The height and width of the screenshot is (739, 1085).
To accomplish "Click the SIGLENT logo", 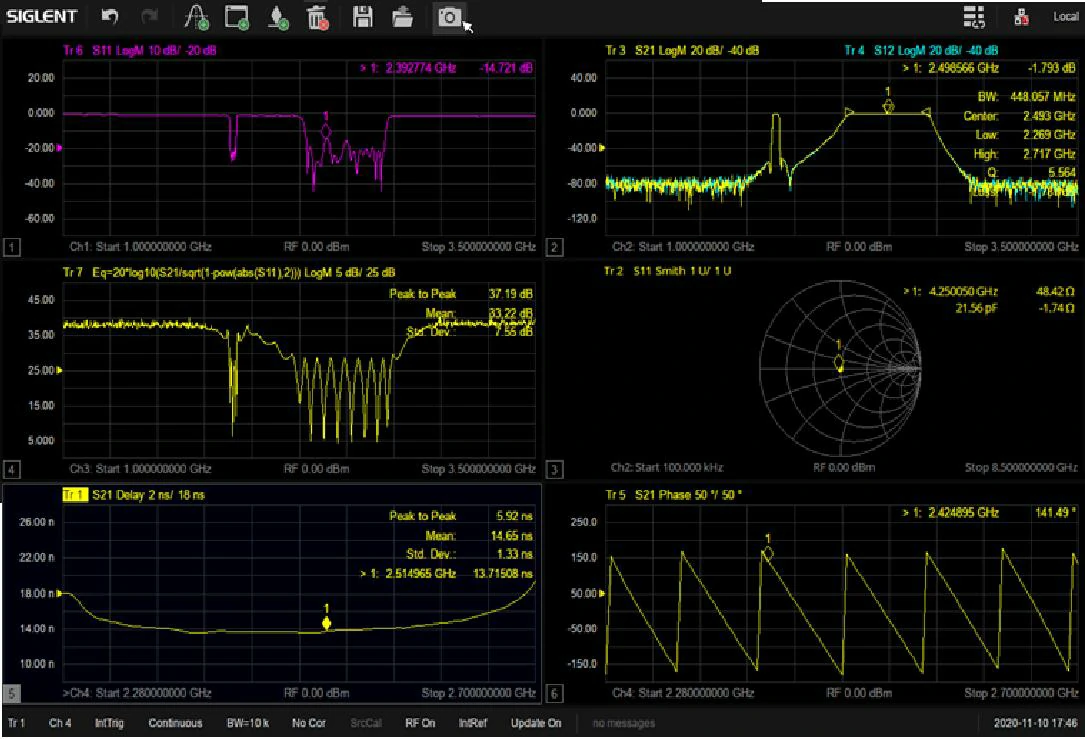I will [x=42, y=16].
